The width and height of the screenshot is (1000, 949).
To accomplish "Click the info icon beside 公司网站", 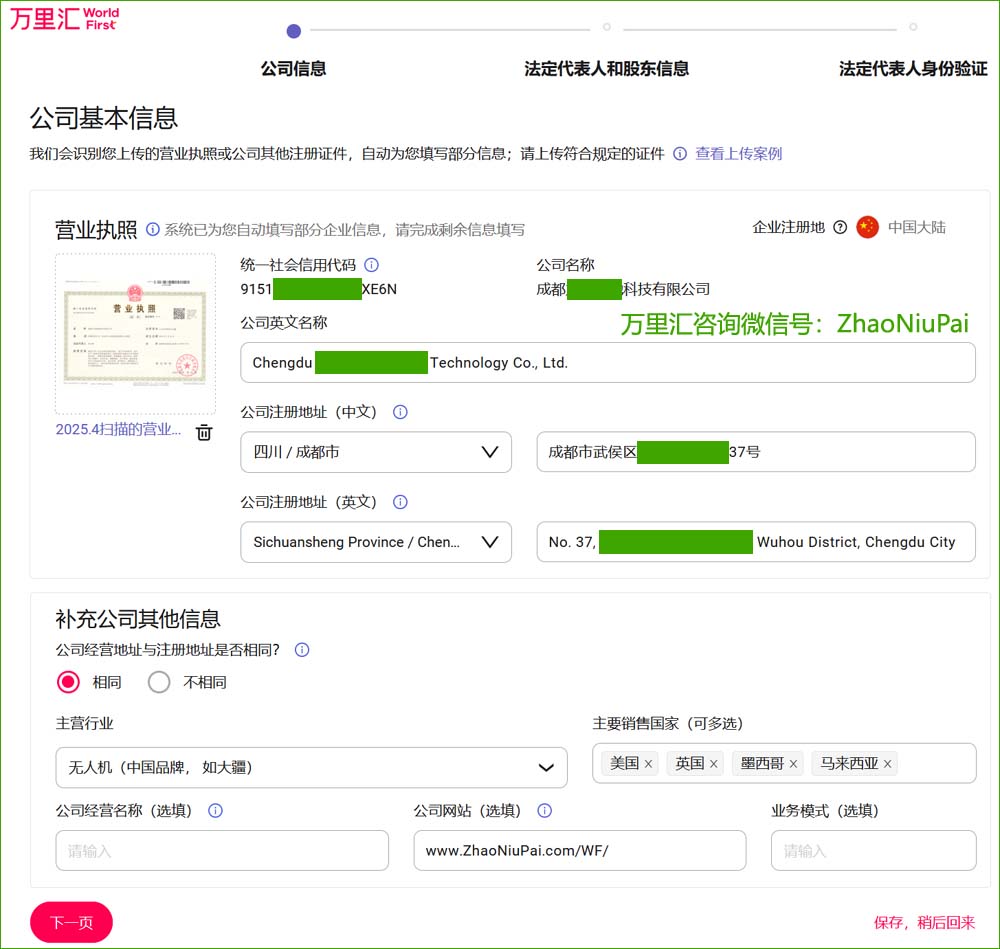I will click(x=545, y=811).
